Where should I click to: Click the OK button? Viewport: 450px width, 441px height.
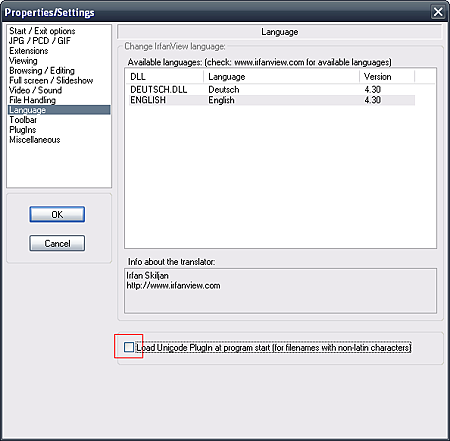point(57,214)
